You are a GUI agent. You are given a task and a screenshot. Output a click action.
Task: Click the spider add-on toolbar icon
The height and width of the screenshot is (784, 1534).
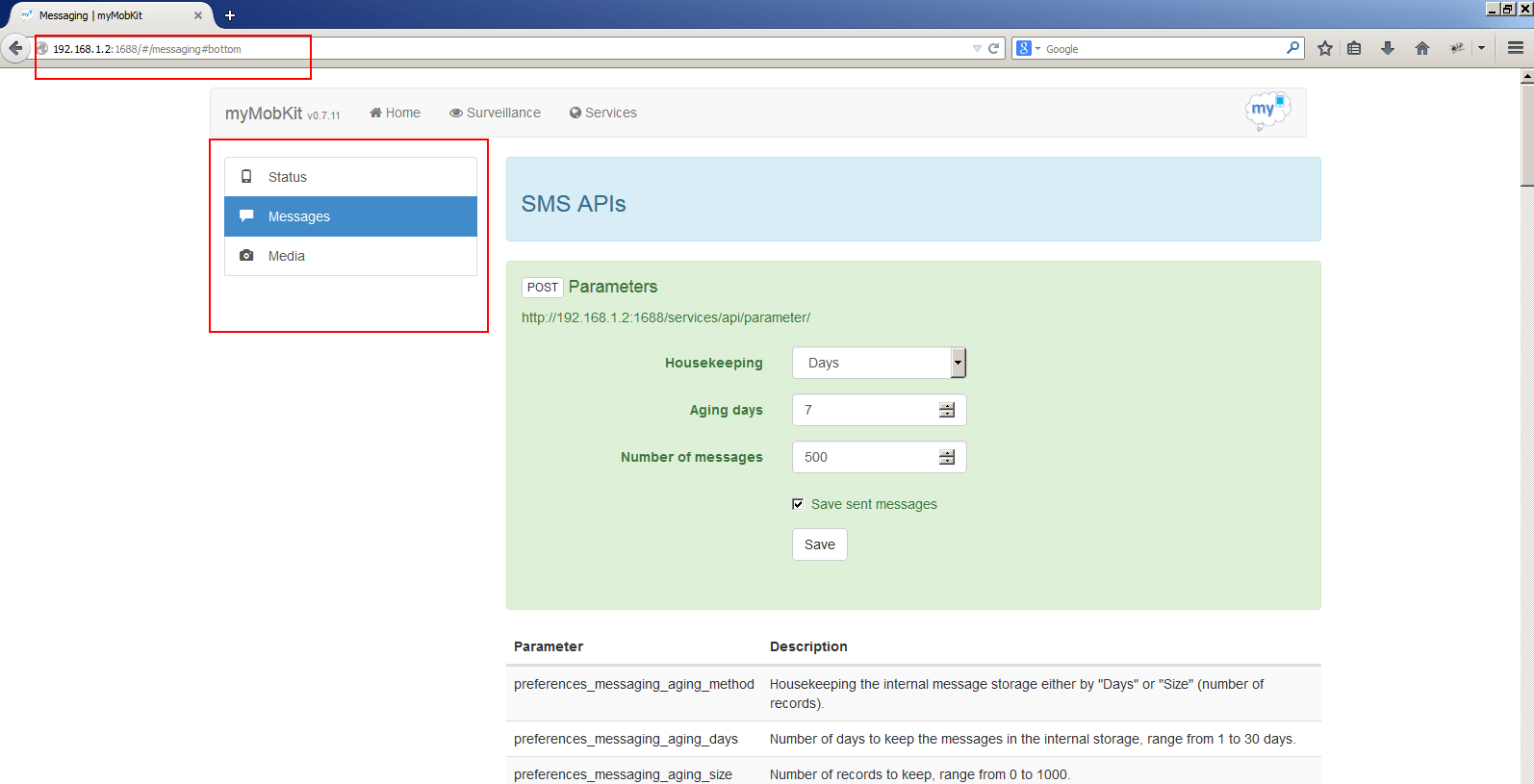click(1457, 48)
